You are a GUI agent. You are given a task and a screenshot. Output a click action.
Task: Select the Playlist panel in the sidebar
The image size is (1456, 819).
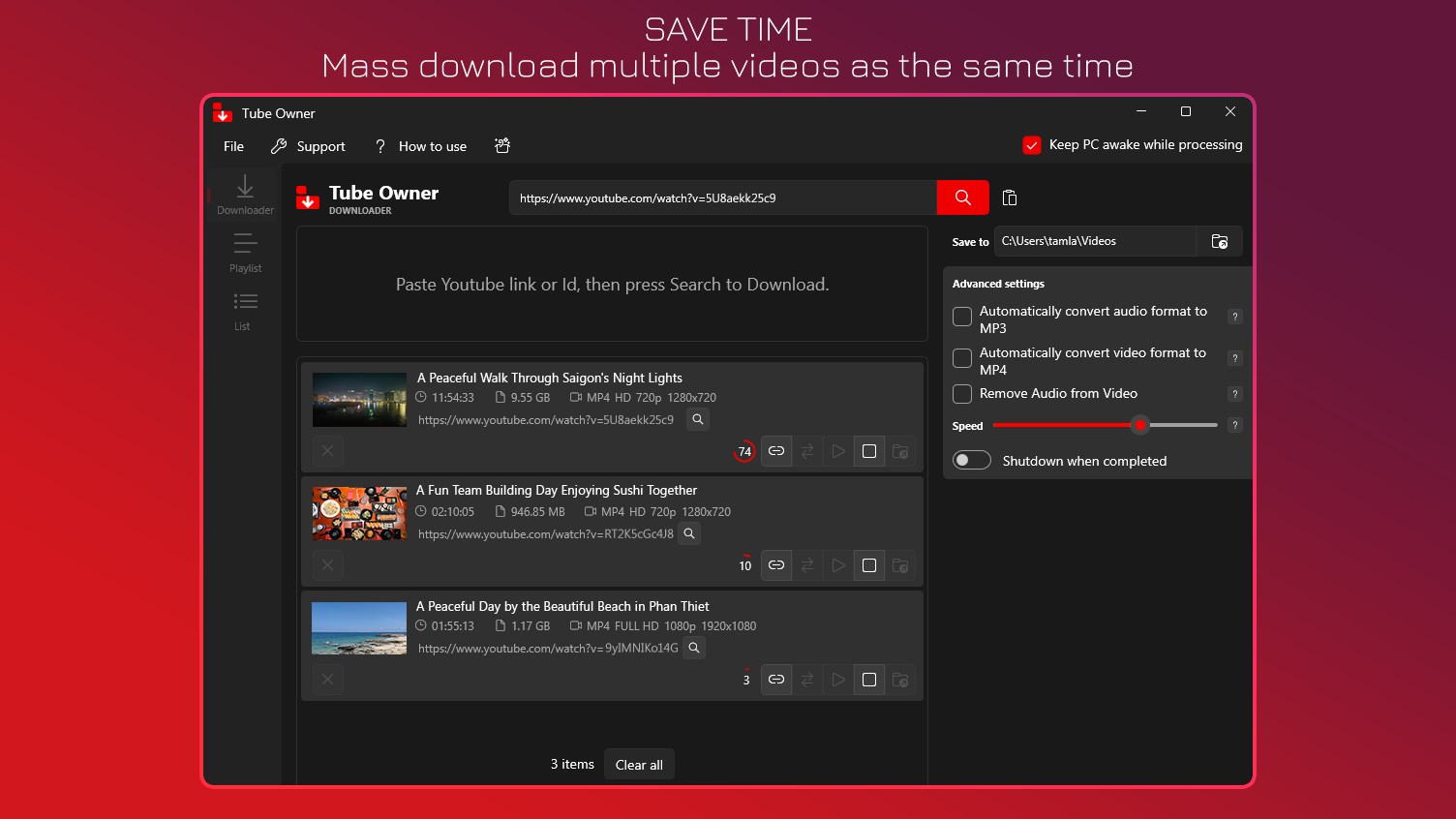244,254
